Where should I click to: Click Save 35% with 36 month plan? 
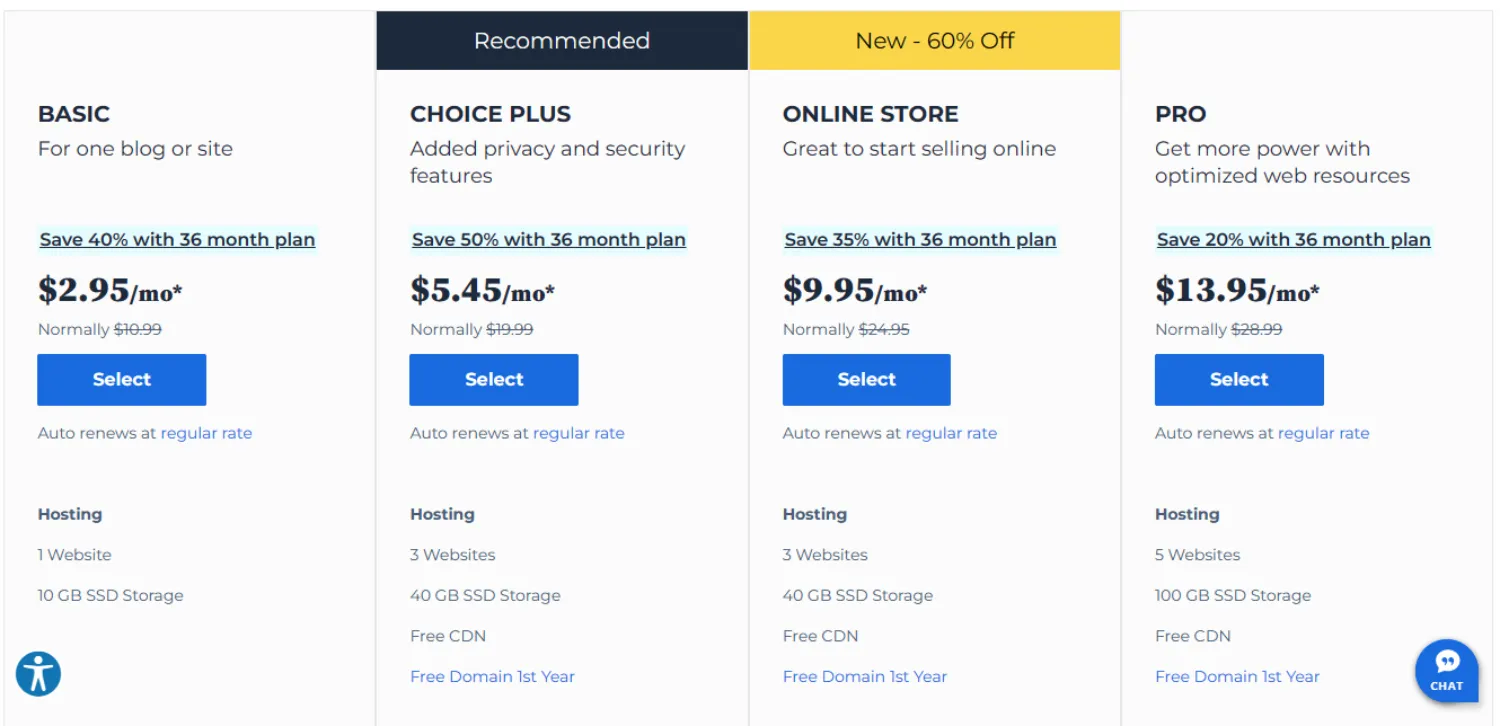pos(920,239)
